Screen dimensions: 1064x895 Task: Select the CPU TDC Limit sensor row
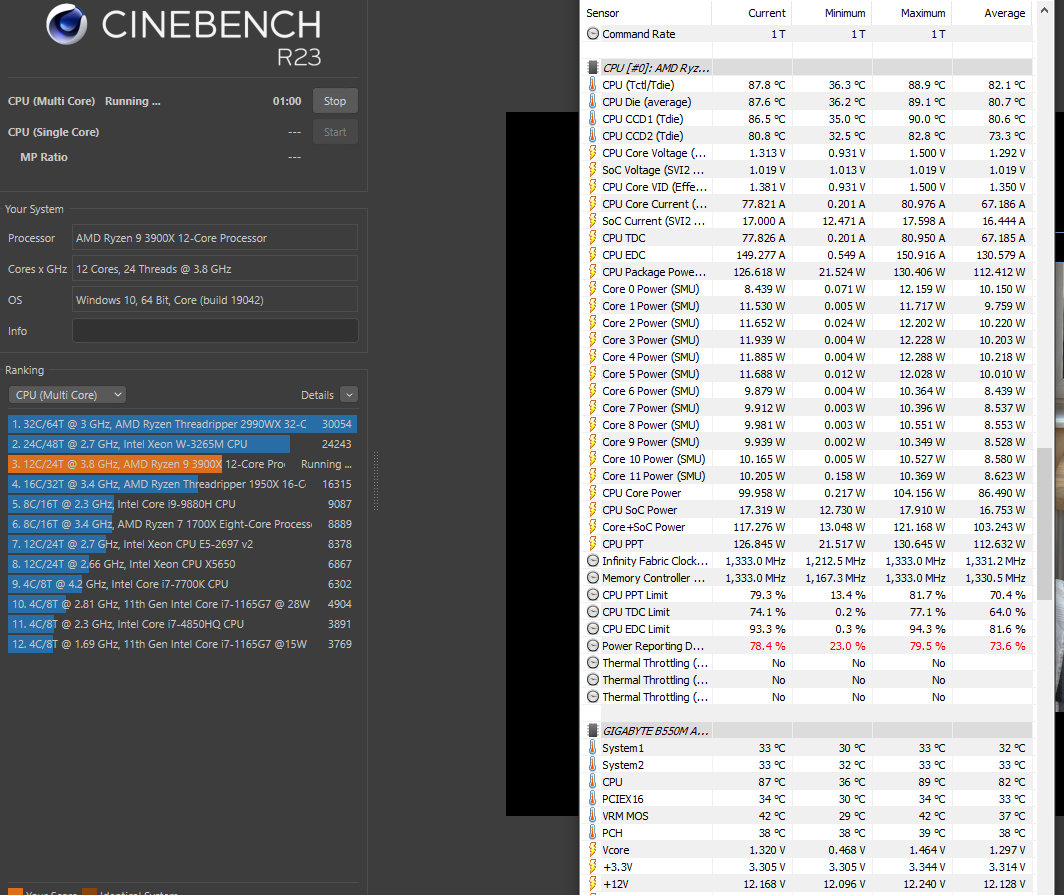coord(808,612)
